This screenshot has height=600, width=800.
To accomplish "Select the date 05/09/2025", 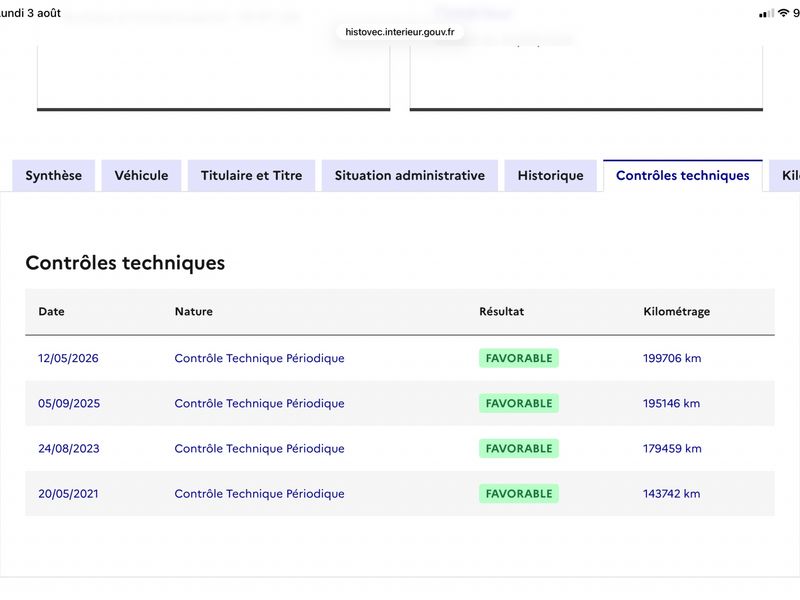I will click(x=69, y=404).
